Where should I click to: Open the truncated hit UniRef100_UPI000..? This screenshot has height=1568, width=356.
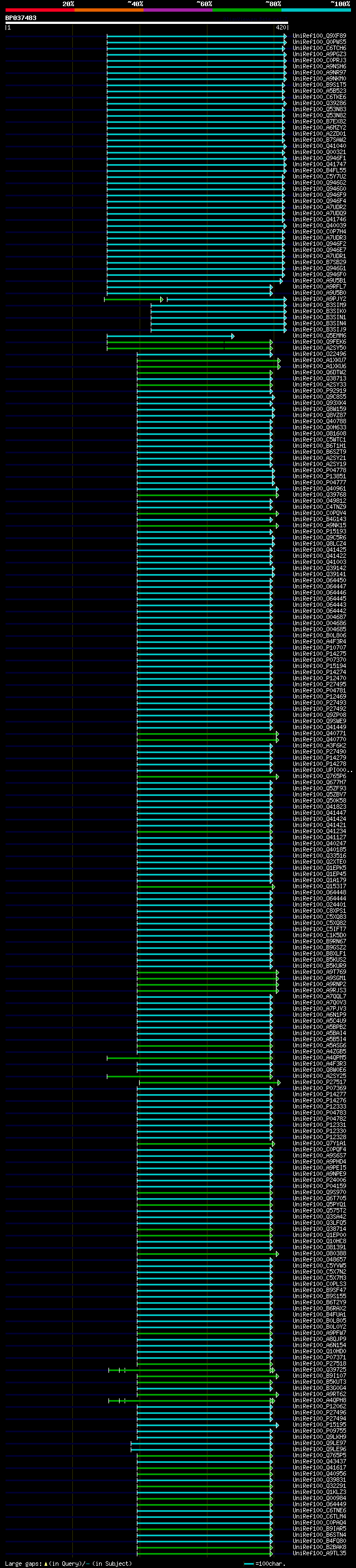323,770
